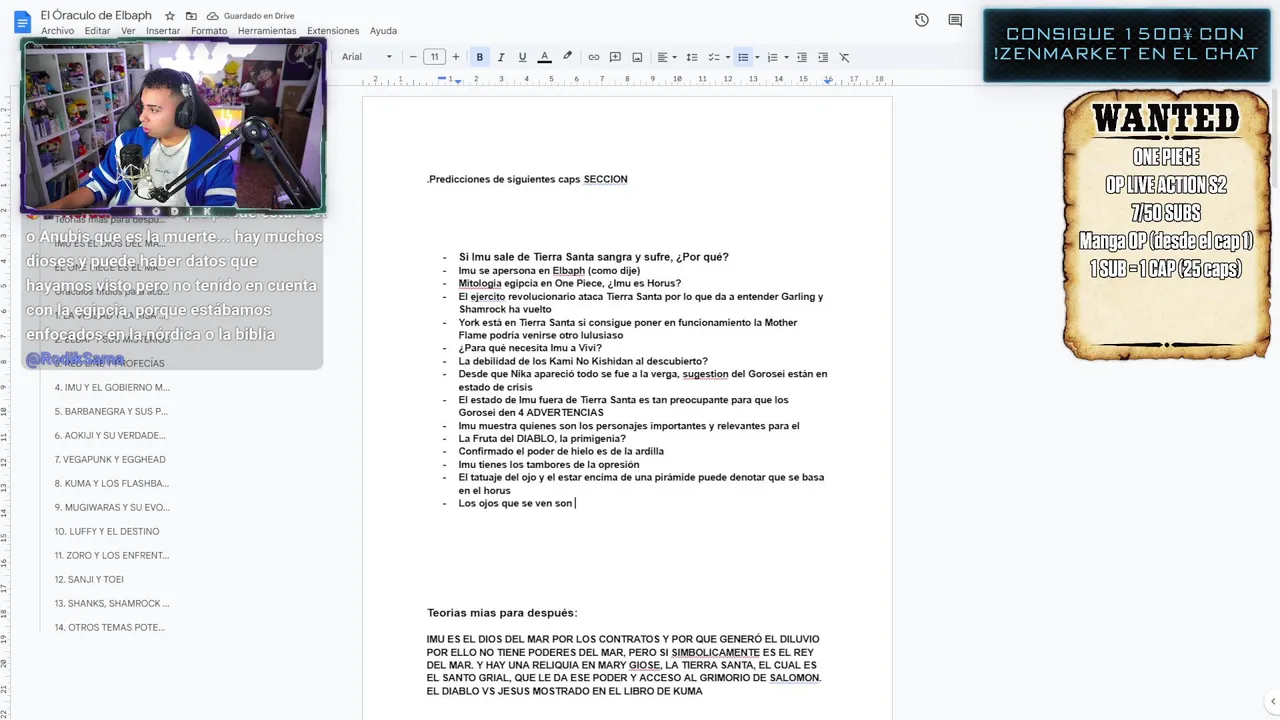Expand bulleted list style arrow
The height and width of the screenshot is (720, 1280).
[757, 57]
